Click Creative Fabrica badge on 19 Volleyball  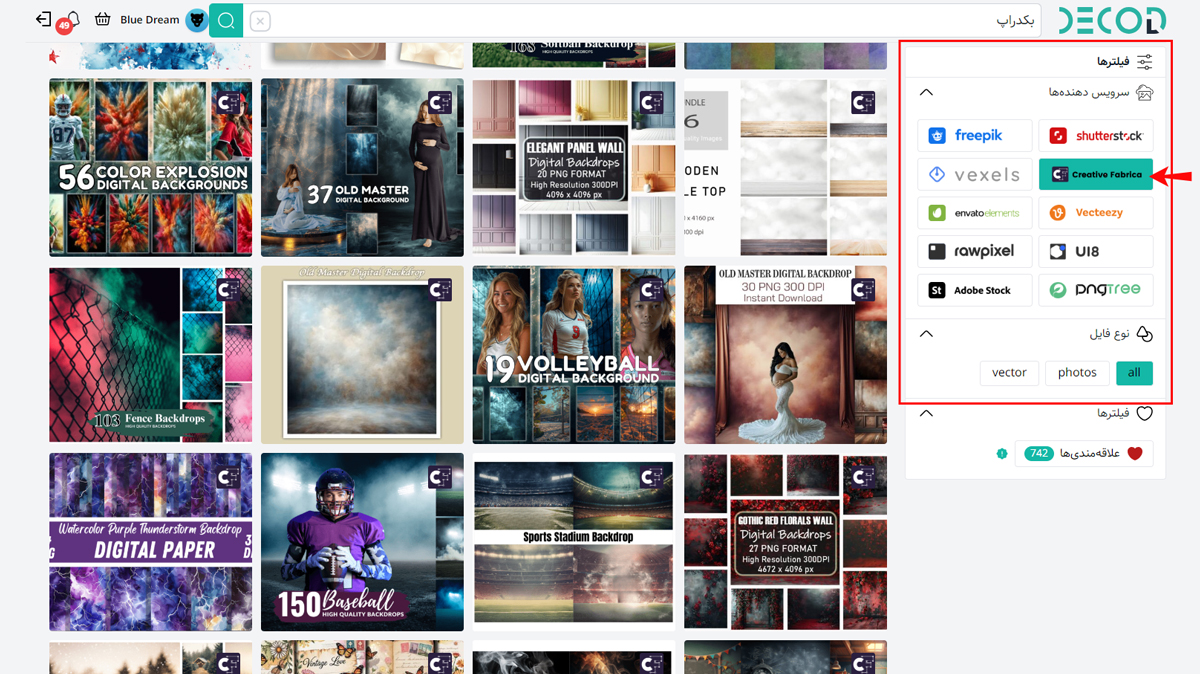(652, 290)
